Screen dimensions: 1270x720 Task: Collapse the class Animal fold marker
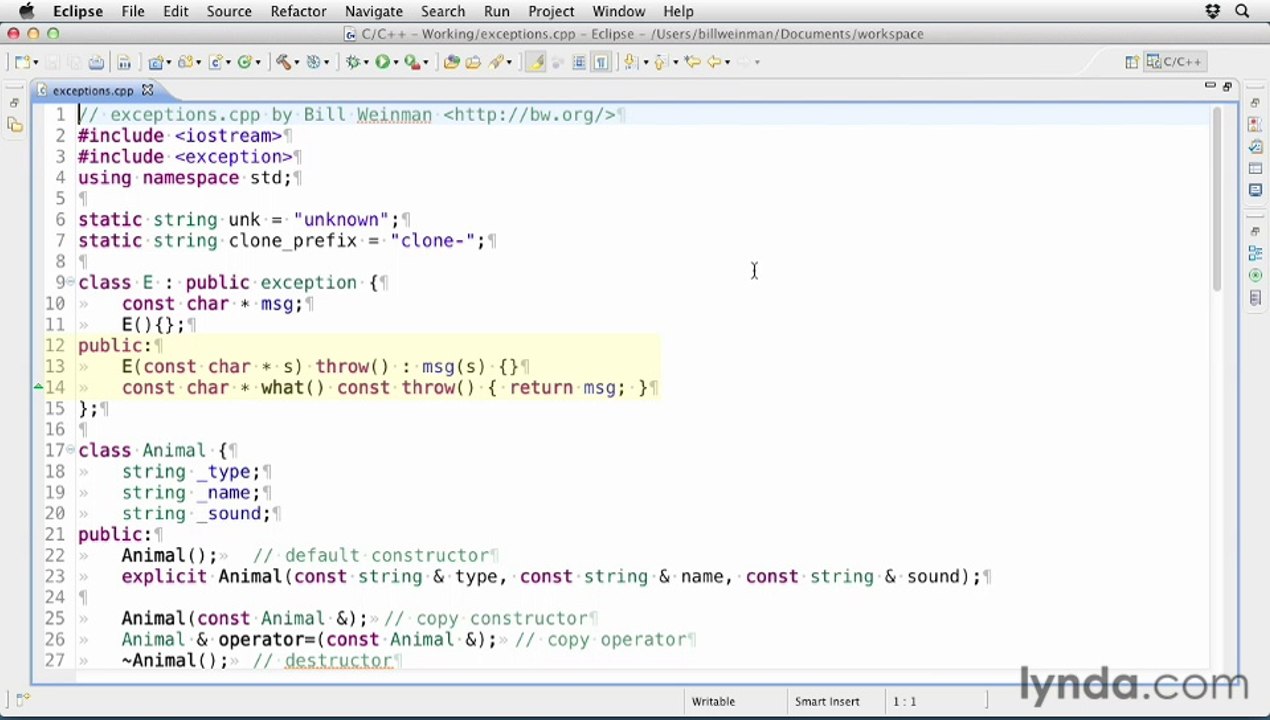(x=70, y=451)
